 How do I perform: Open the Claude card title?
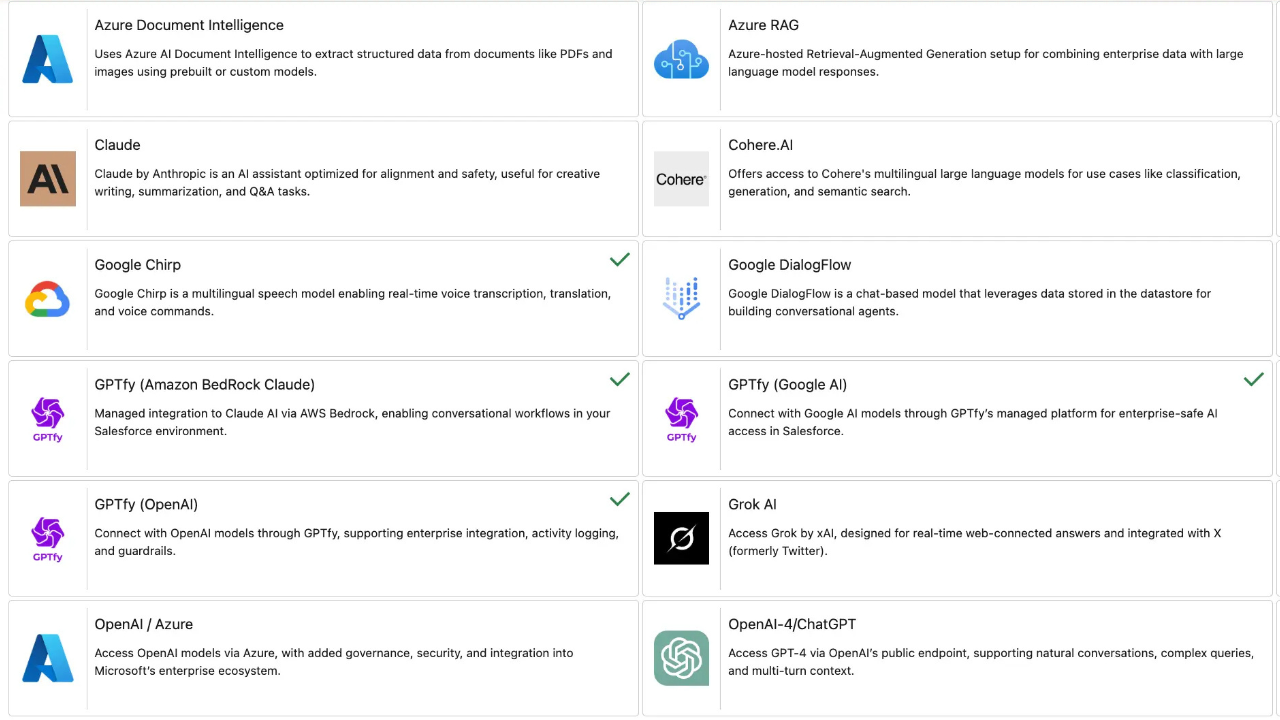tap(117, 145)
